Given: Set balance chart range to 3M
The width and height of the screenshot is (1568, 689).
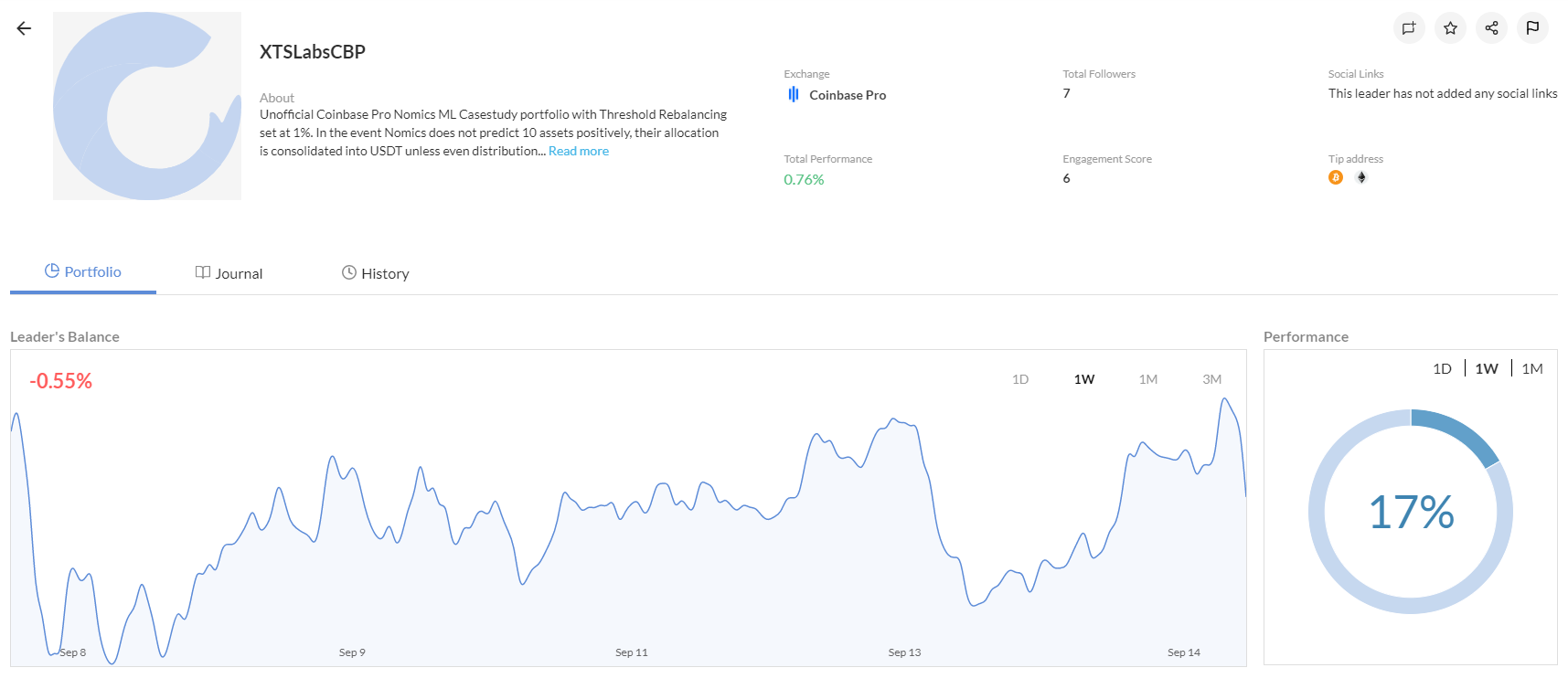Looking at the screenshot, I should (x=1211, y=379).
